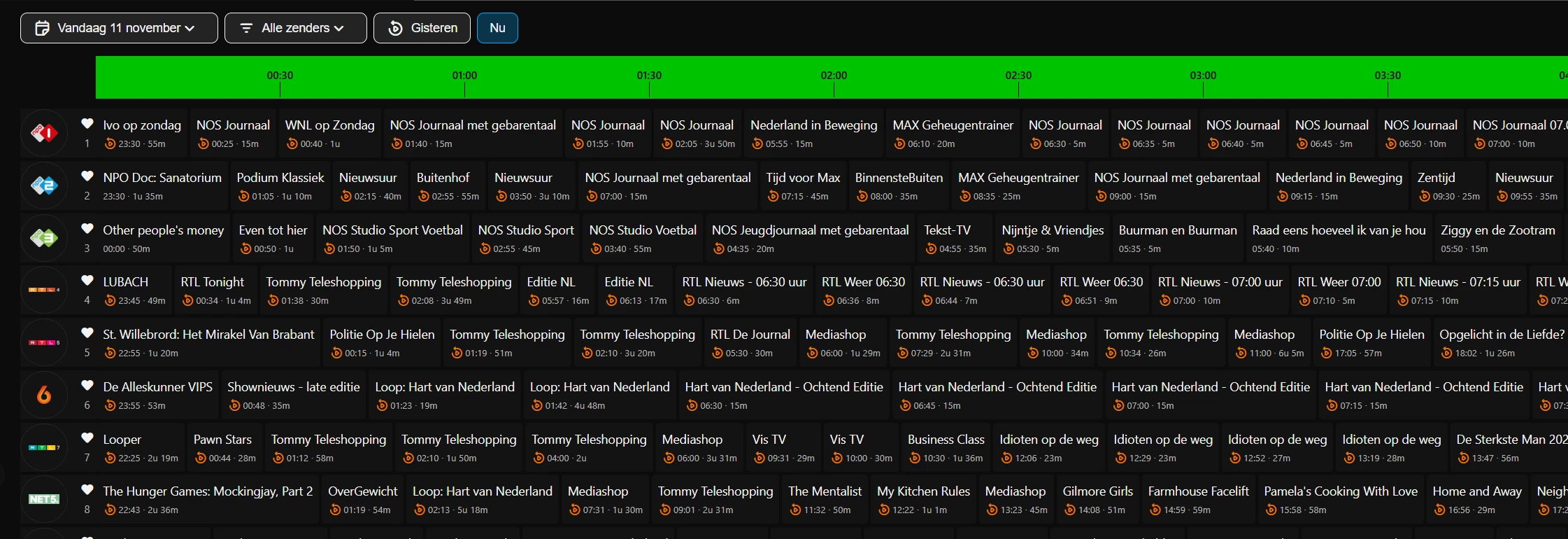Open Pamela's Cooking With Love program
This screenshot has width=1568, height=539.
[x=1341, y=500]
